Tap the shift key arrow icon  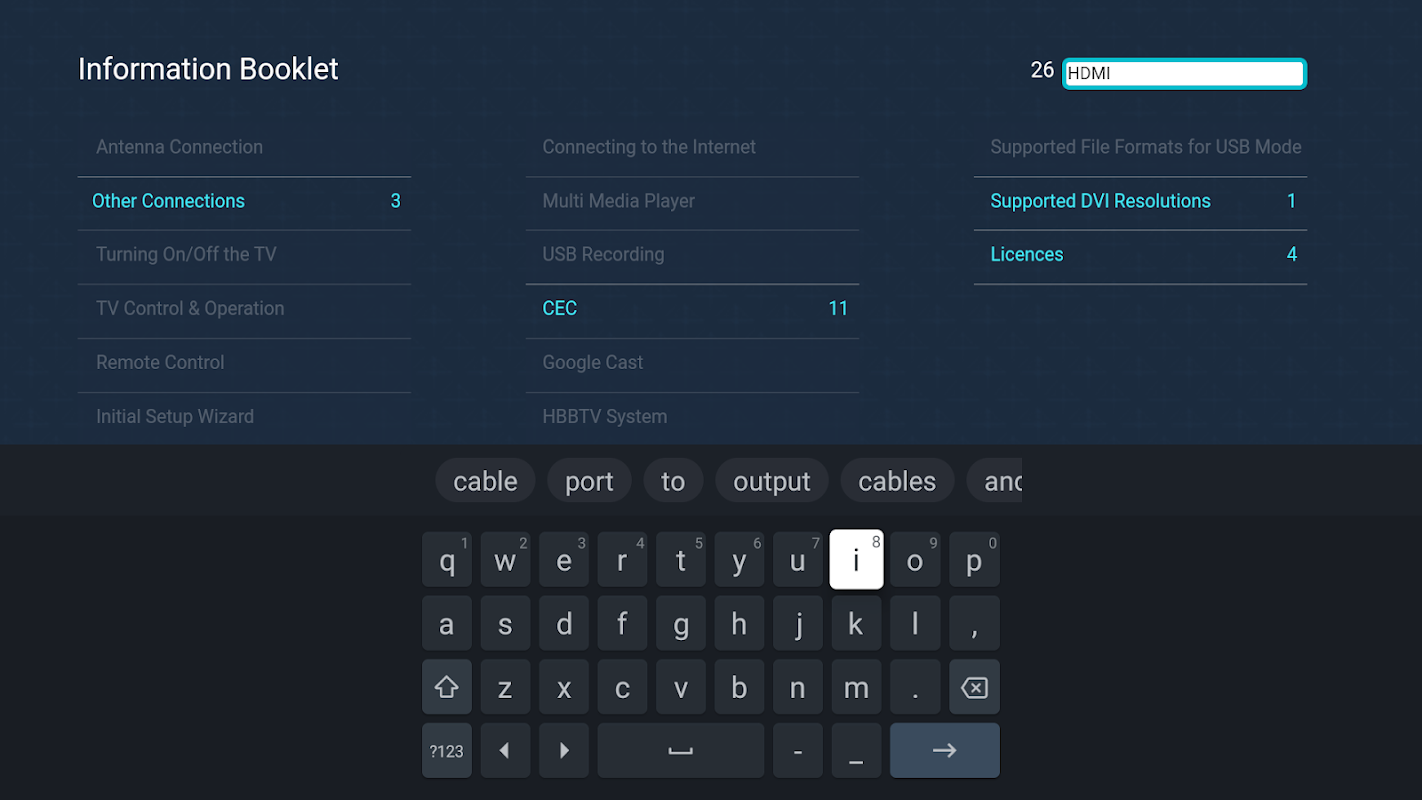click(446, 687)
